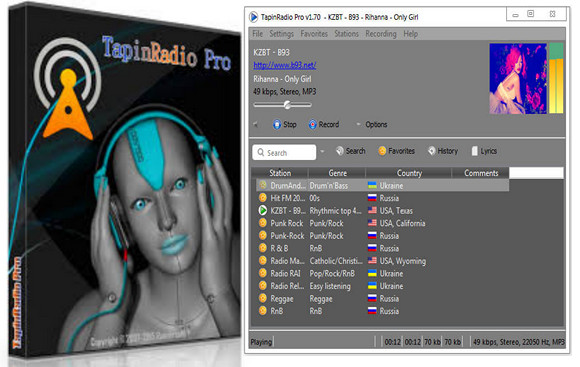580x367 pixels.
Task: Click the TapinRadio title bar app icon
Action: coord(253,17)
